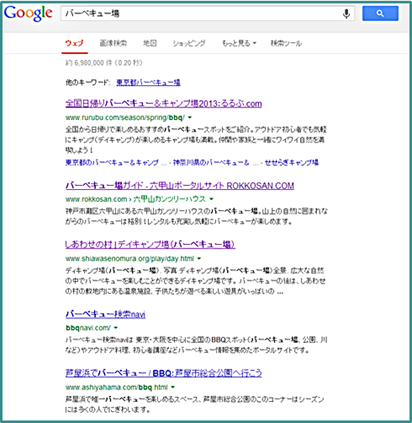Click the 東京都バーベキュー場 suggested keyword link
The height and width of the screenshot is (423, 412).
pos(148,82)
